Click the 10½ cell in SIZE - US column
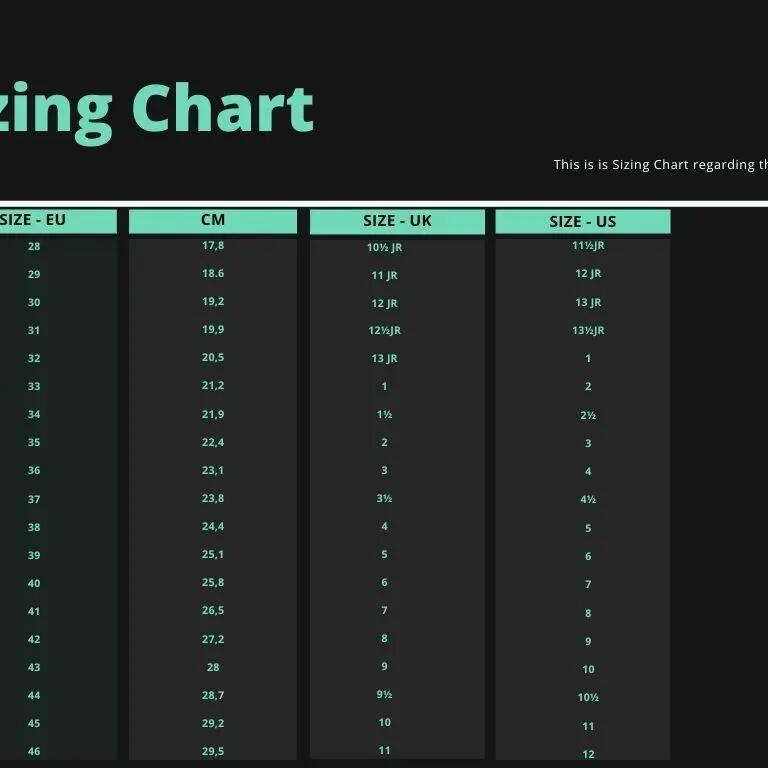 click(x=588, y=698)
